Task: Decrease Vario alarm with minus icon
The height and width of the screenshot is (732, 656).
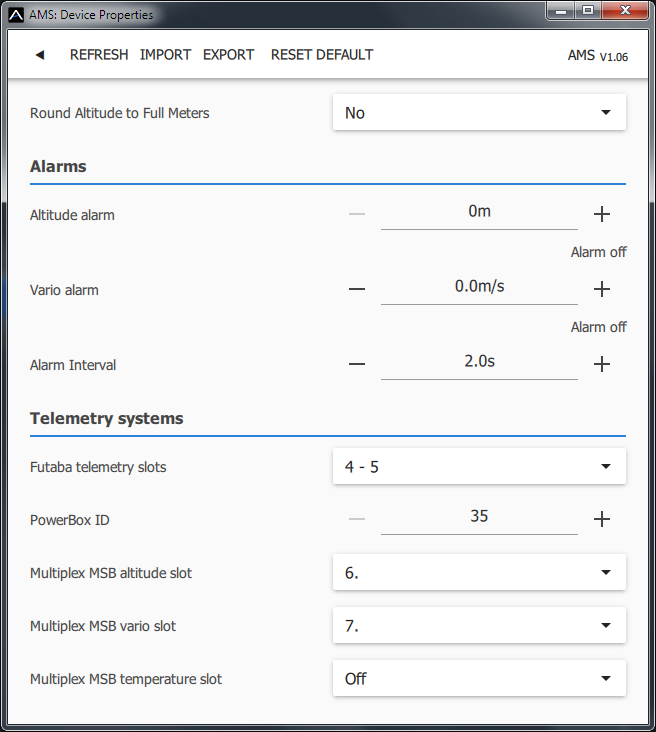Action: [357, 289]
